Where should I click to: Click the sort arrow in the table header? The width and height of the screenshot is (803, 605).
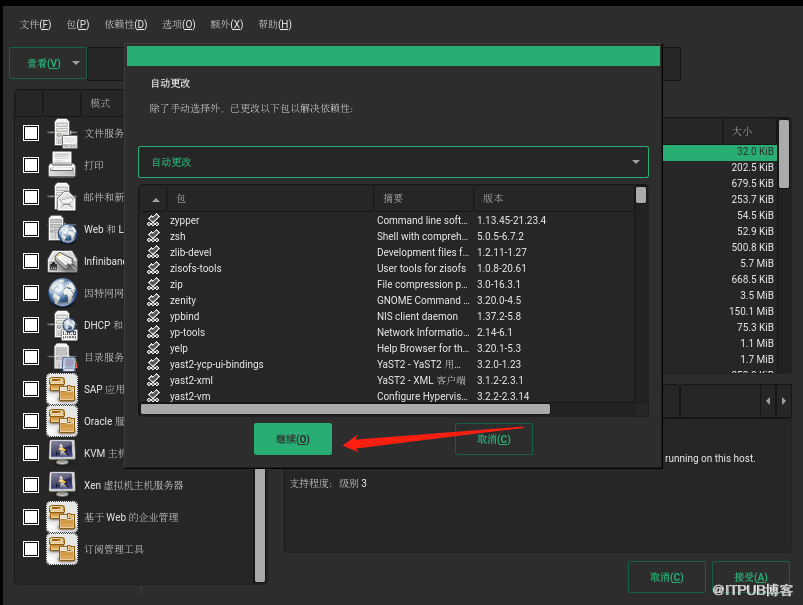click(x=155, y=199)
